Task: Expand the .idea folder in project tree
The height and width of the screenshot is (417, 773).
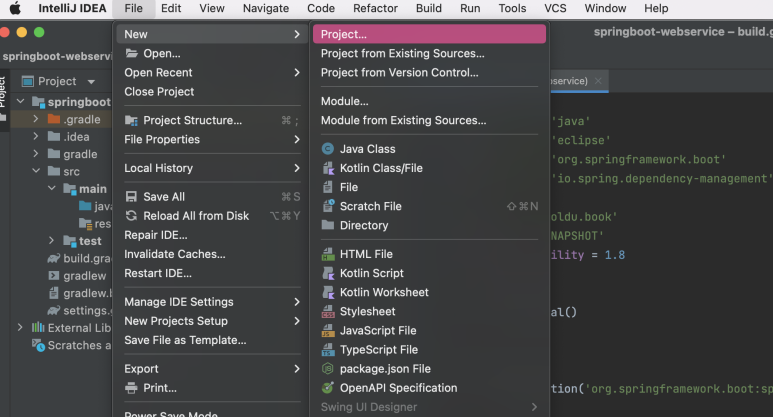Action: tap(35, 136)
